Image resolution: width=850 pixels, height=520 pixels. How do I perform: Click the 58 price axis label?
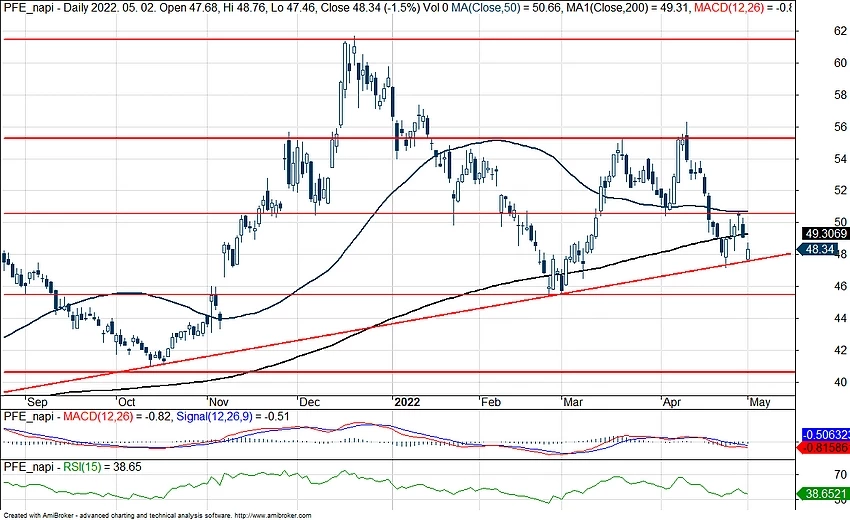click(x=840, y=95)
